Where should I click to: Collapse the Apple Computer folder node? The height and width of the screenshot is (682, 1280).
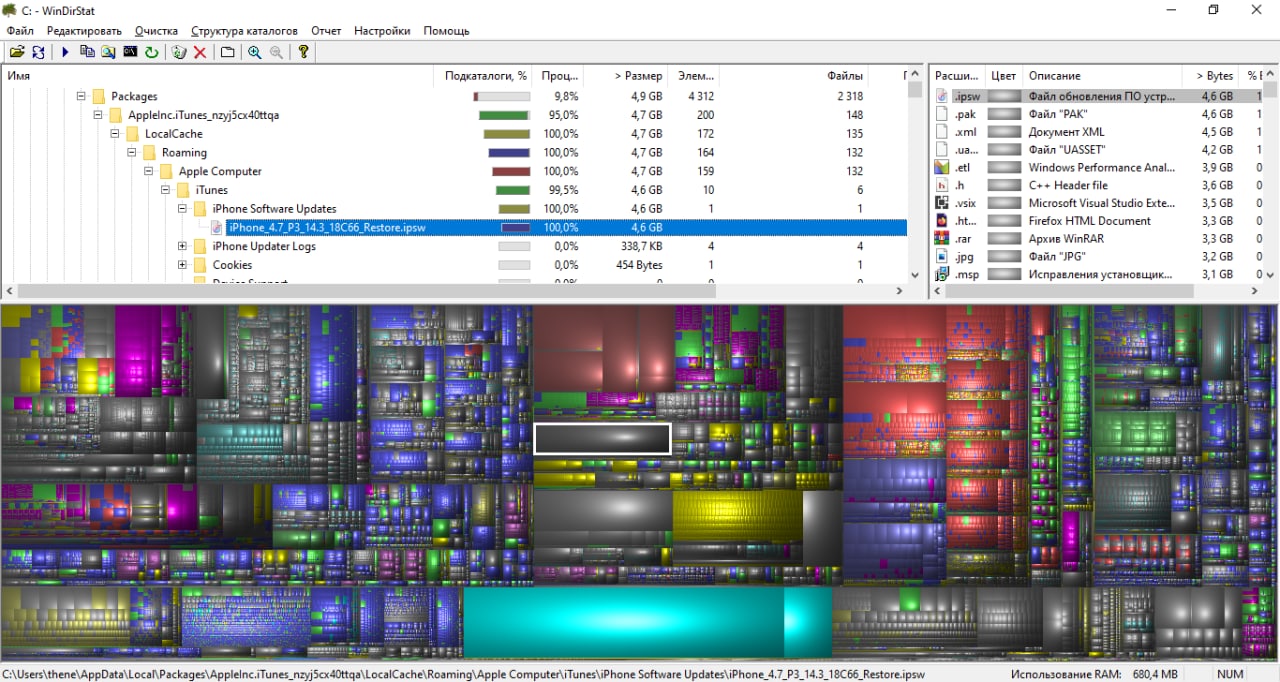tap(149, 171)
